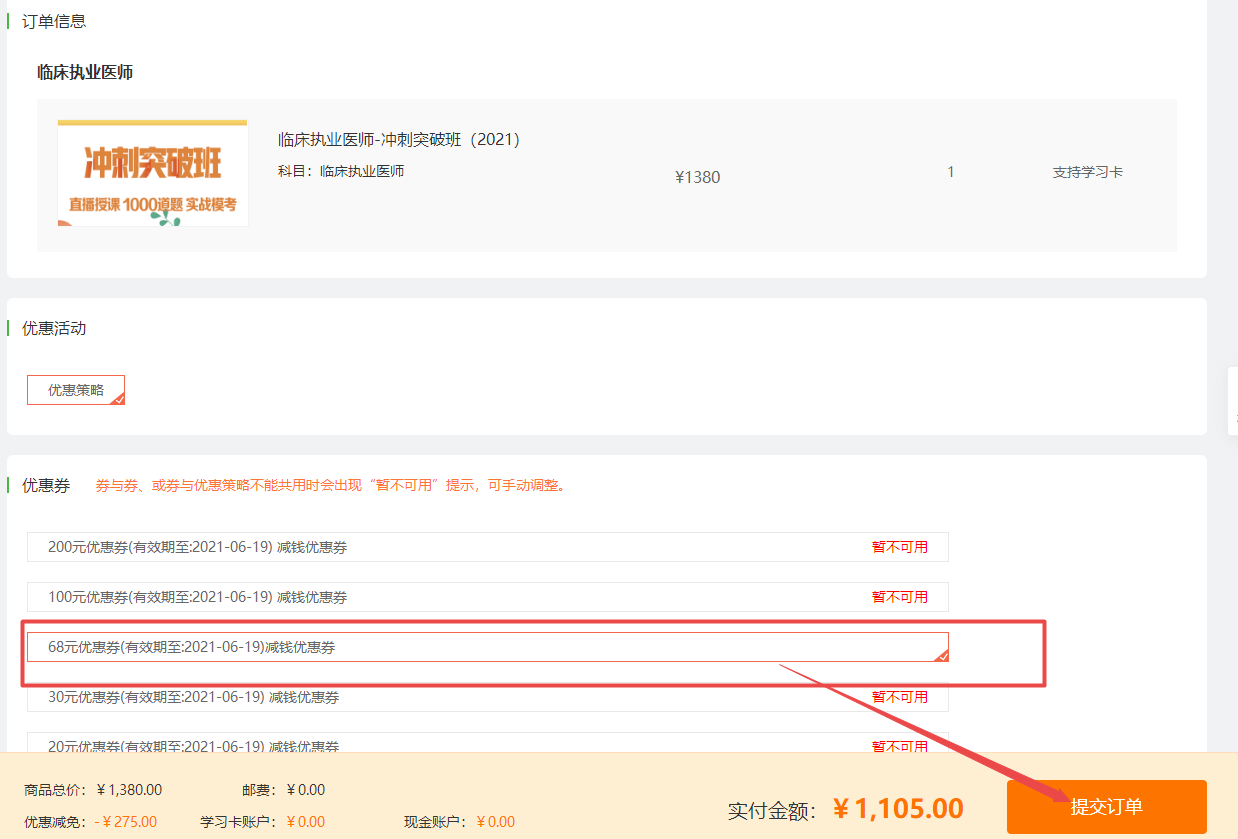Click the 临床执业医师-冲刺突破班（2021）course title
The height and width of the screenshot is (839, 1238).
[399, 140]
